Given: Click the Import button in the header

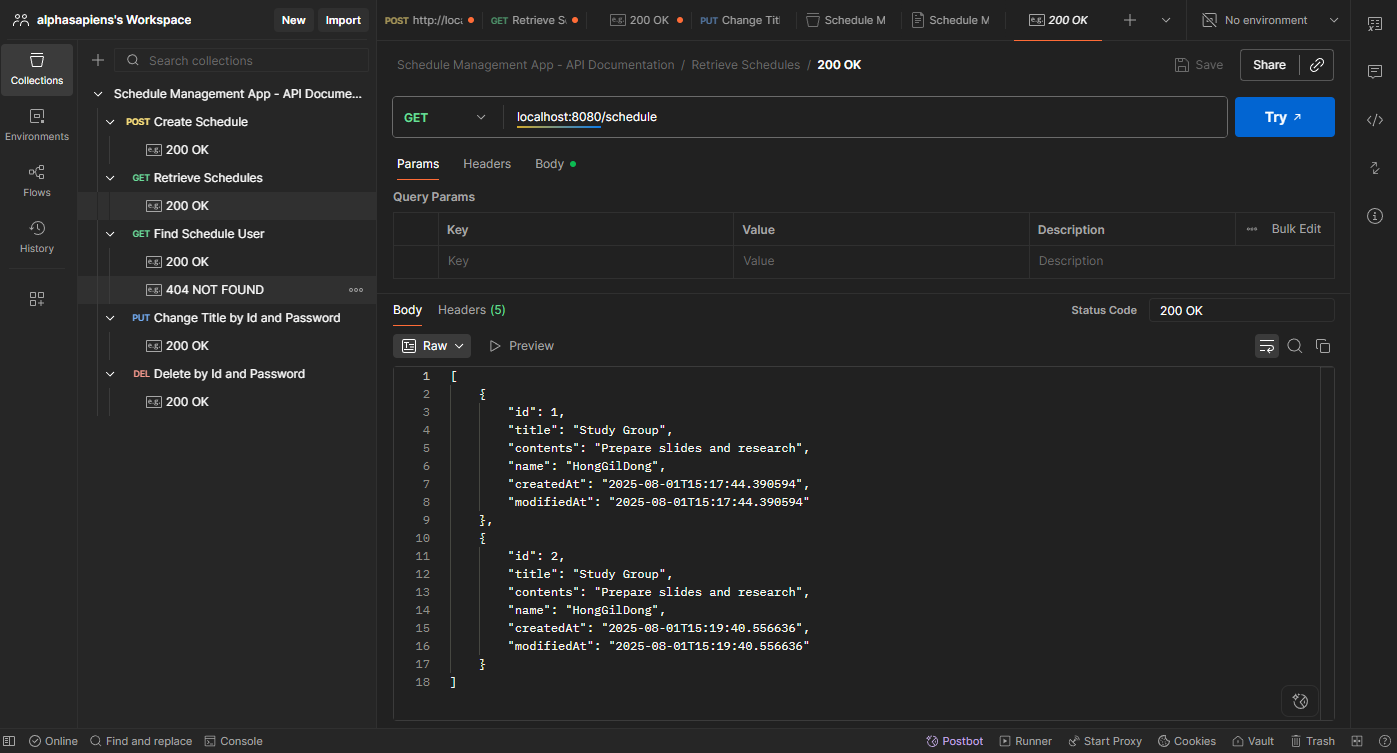Looking at the screenshot, I should tap(343, 19).
